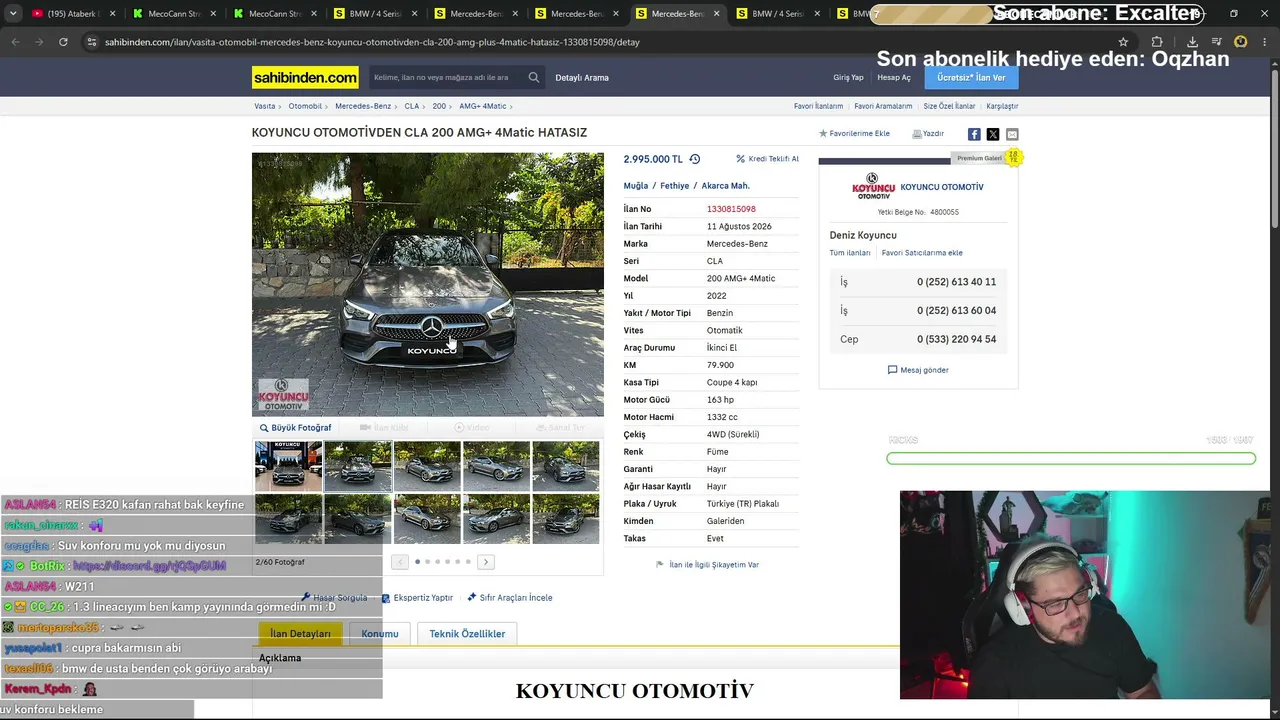The image size is (1280, 720).
Task: Select the İlan Detayları tab
Action: coord(300,634)
